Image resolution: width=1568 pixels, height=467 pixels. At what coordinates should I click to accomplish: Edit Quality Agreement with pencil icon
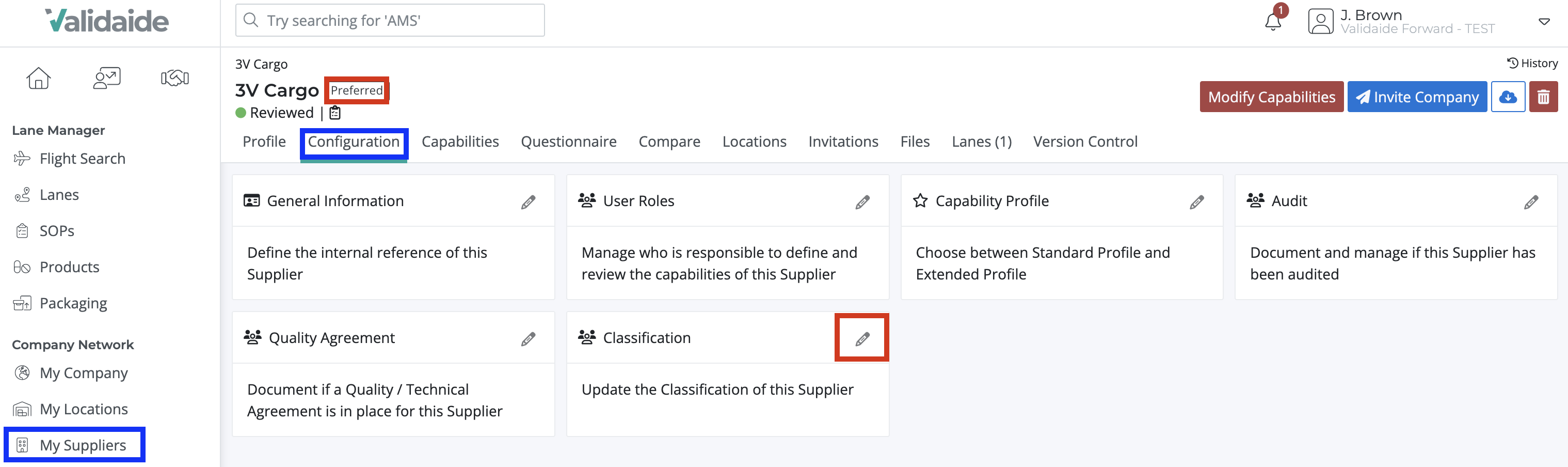(527, 339)
